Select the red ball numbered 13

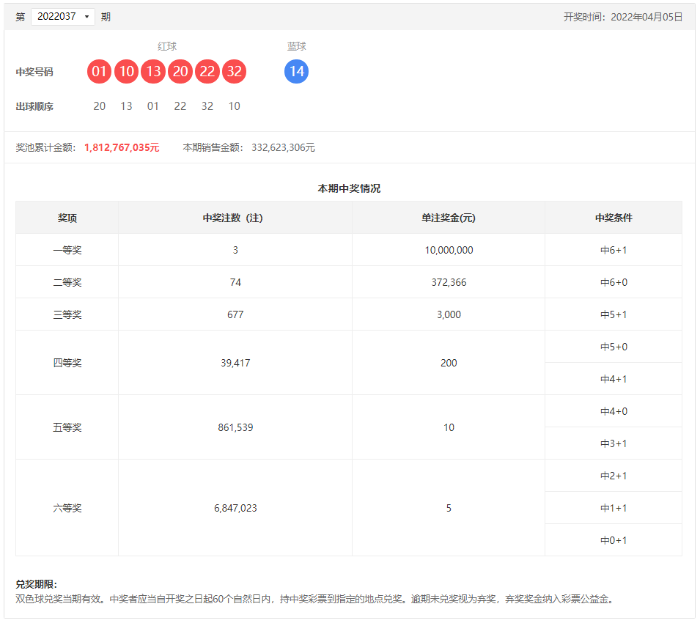pos(153,72)
